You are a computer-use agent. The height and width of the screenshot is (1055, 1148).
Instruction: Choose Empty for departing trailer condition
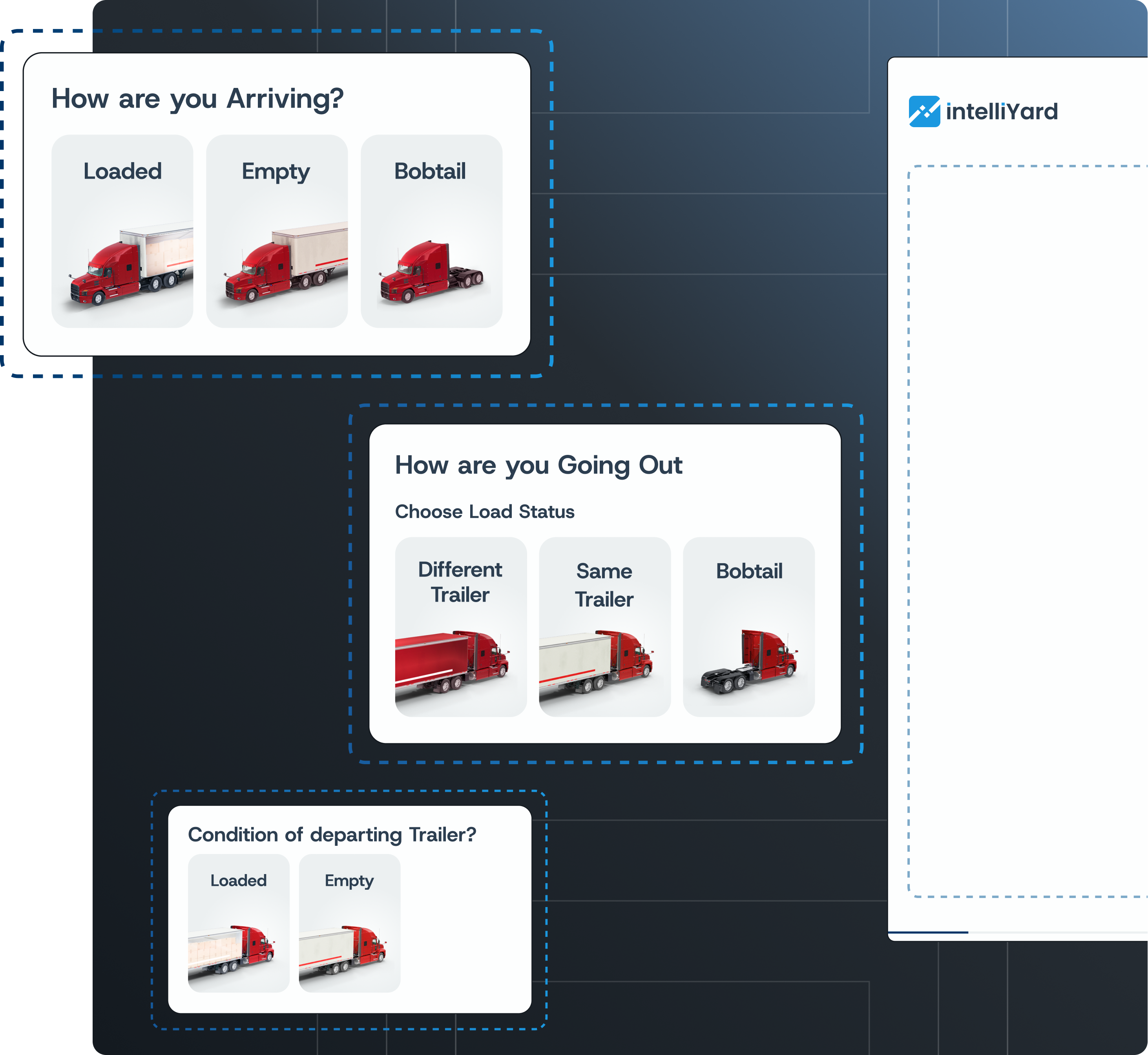coord(349,880)
